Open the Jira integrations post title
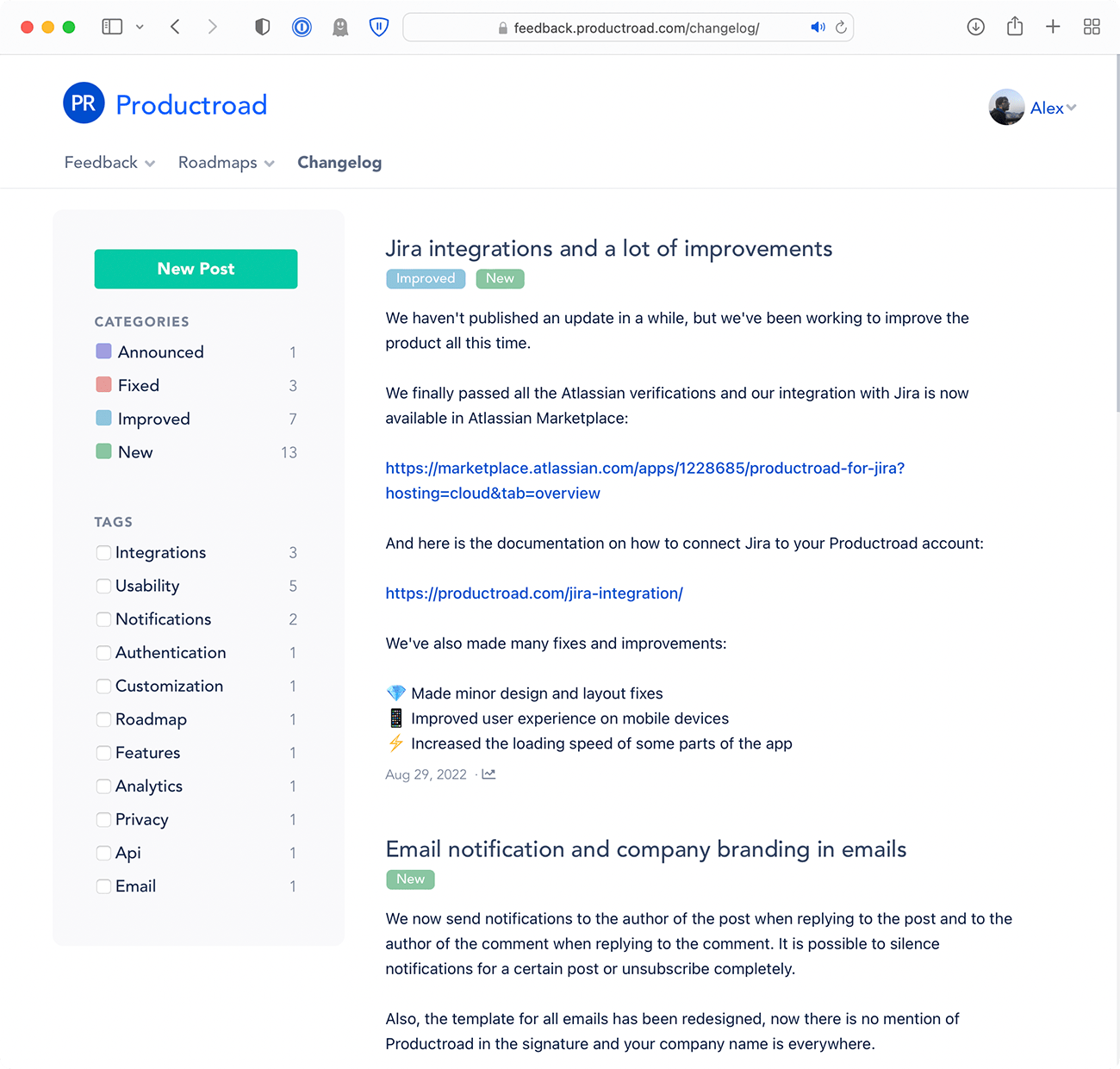The width and height of the screenshot is (1120, 1069). coord(608,249)
